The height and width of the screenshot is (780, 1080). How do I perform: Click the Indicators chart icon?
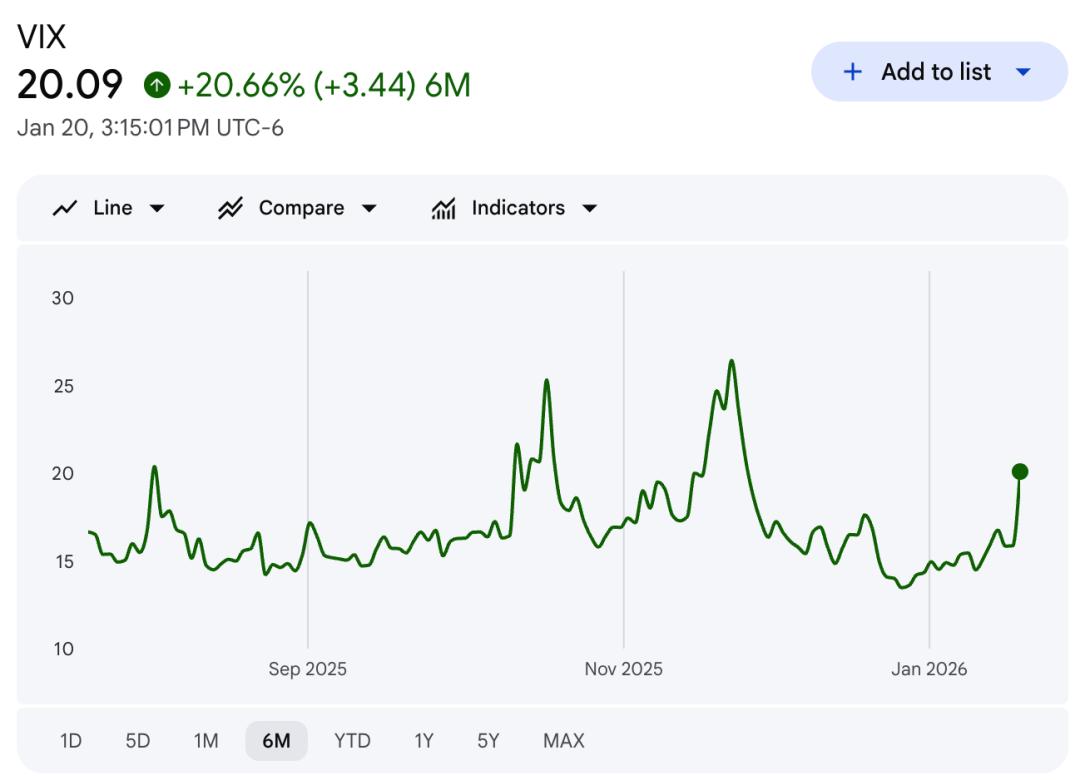(443, 208)
